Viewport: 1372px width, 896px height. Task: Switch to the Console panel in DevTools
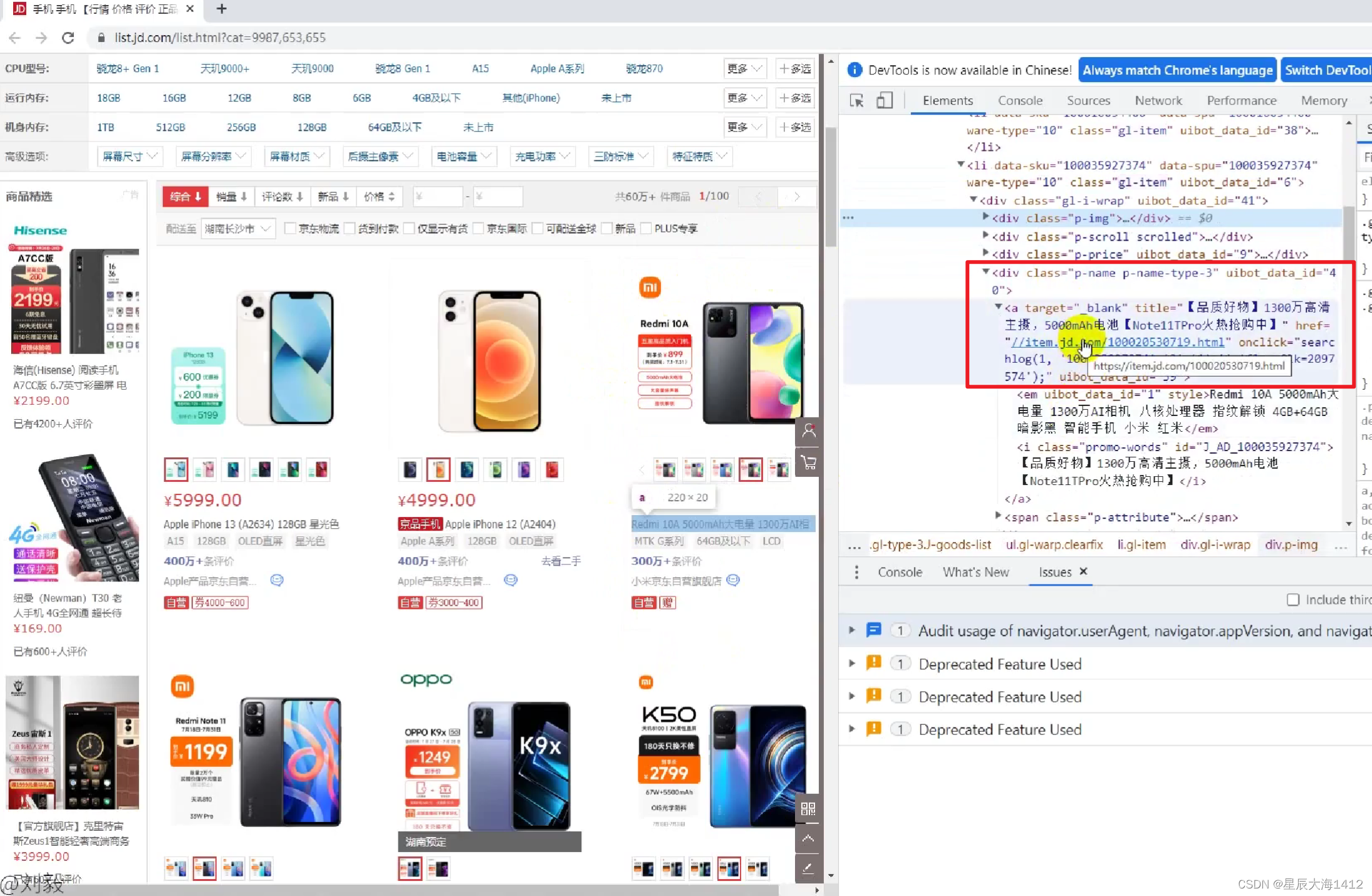(1020, 100)
